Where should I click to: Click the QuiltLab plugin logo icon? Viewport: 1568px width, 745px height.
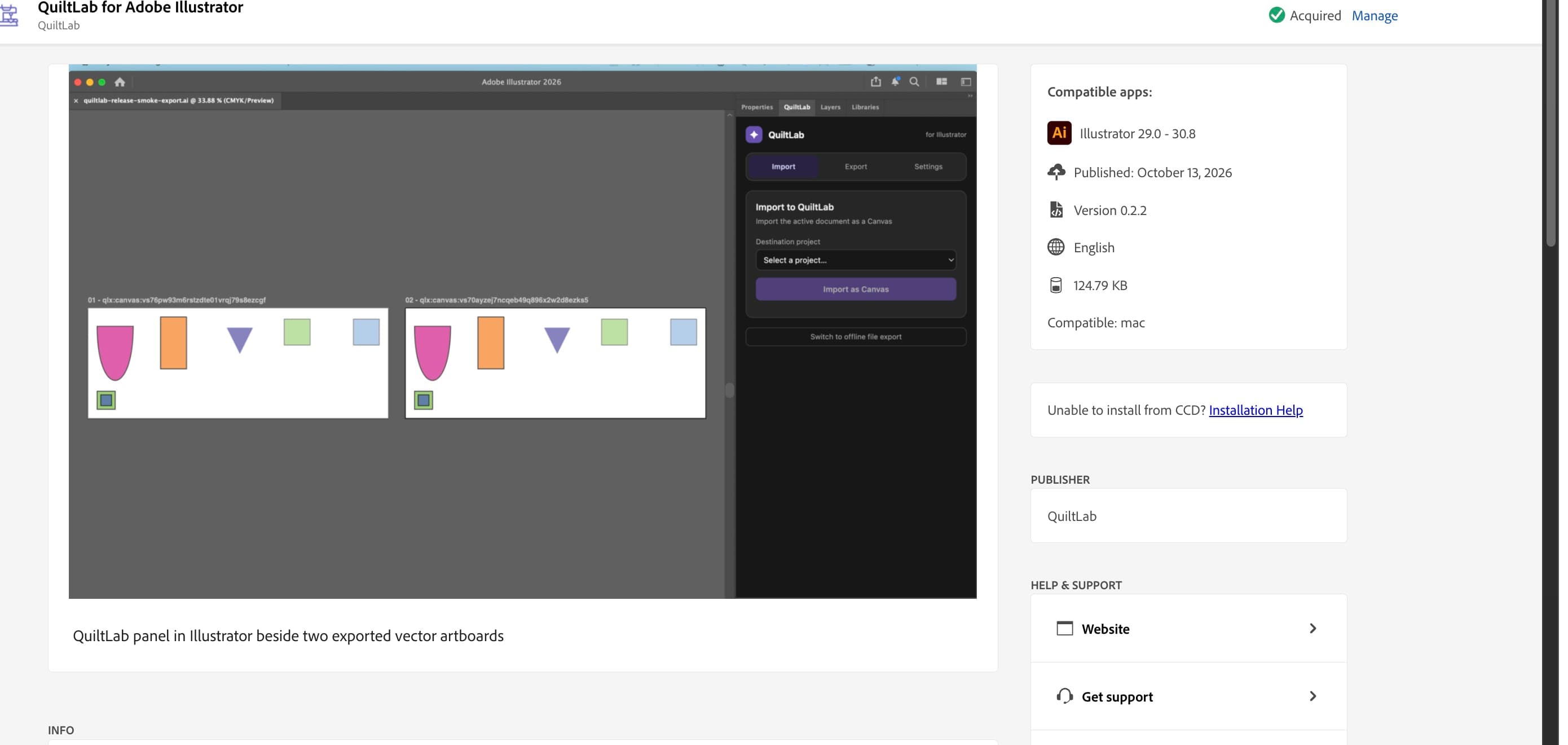pos(9,15)
